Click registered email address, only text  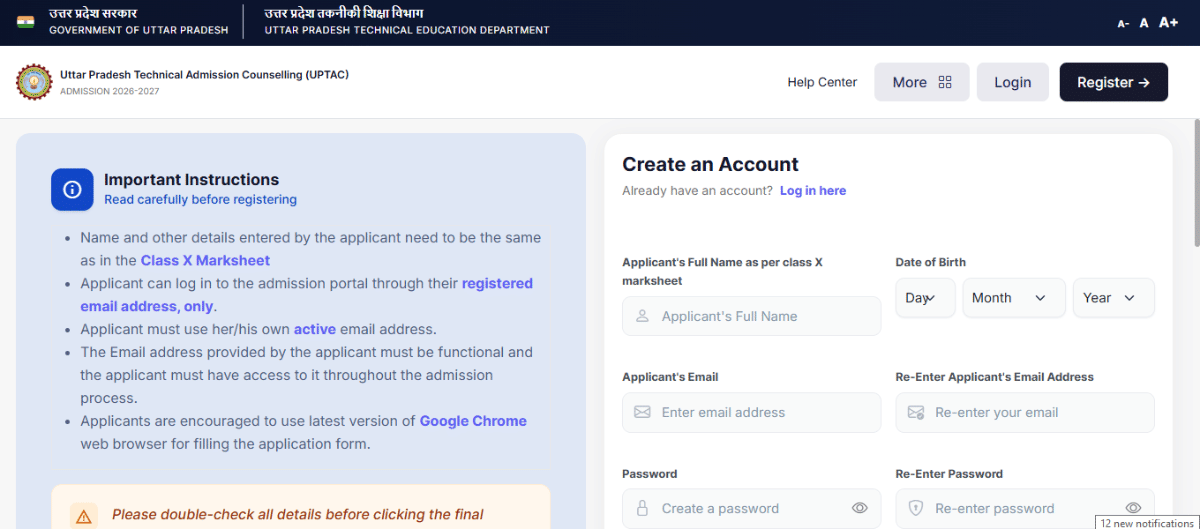coord(307,295)
